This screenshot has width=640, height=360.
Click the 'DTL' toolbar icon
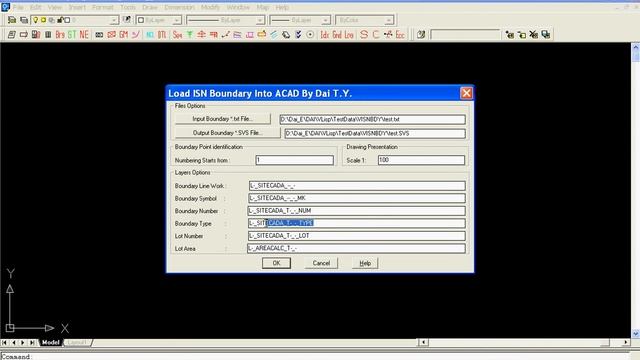coord(162,35)
